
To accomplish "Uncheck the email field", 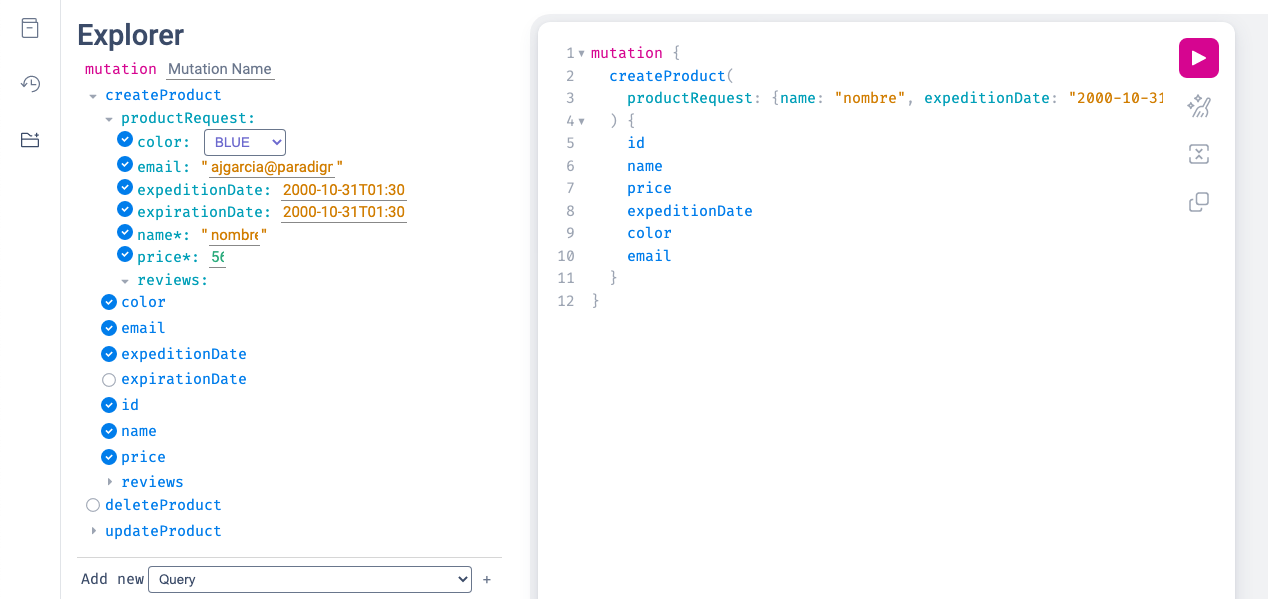I will click(108, 328).
